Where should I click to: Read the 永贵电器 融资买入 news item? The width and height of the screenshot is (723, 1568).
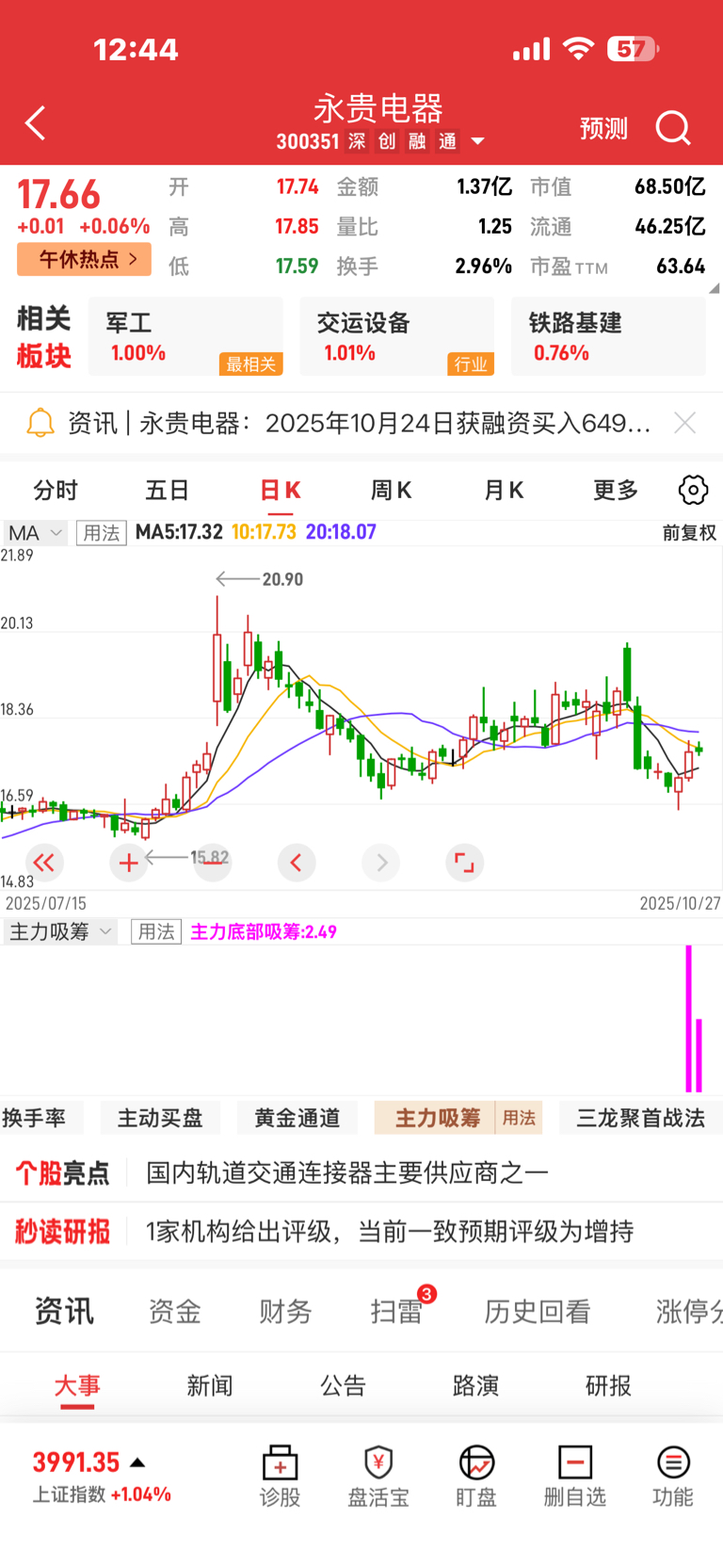tap(359, 423)
